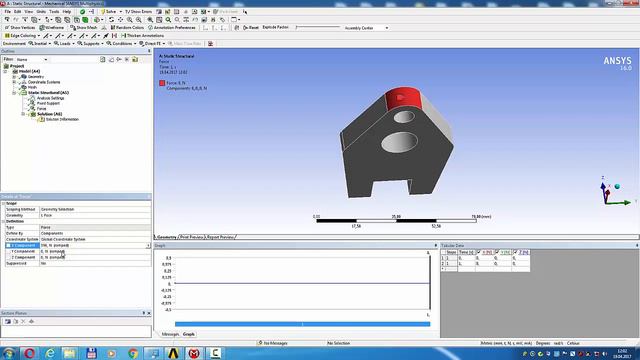Open the Inertial dropdown
This screenshot has height=360, width=640.
[x=40, y=44]
